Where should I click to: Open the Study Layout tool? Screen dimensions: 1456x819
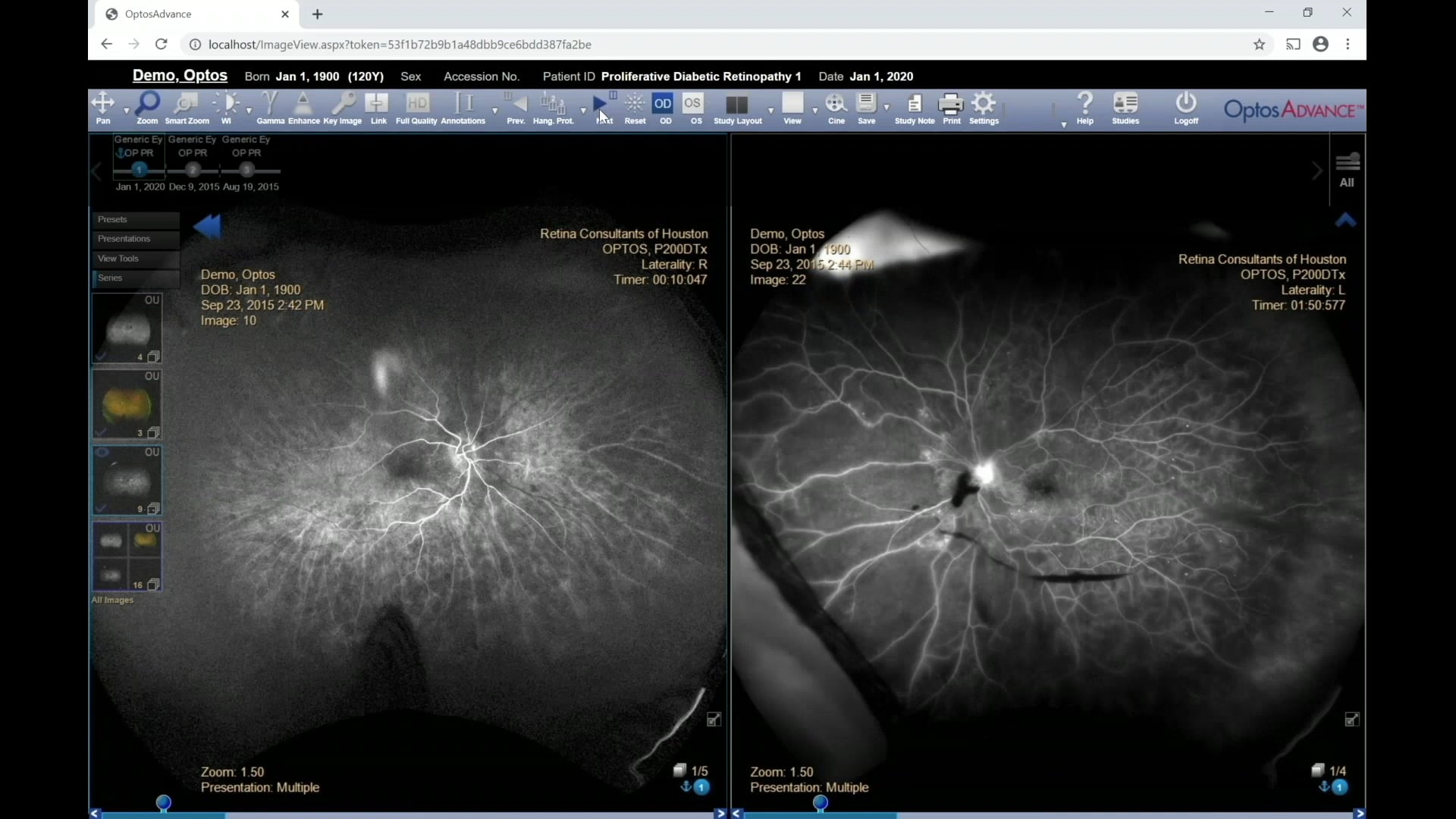(x=738, y=108)
